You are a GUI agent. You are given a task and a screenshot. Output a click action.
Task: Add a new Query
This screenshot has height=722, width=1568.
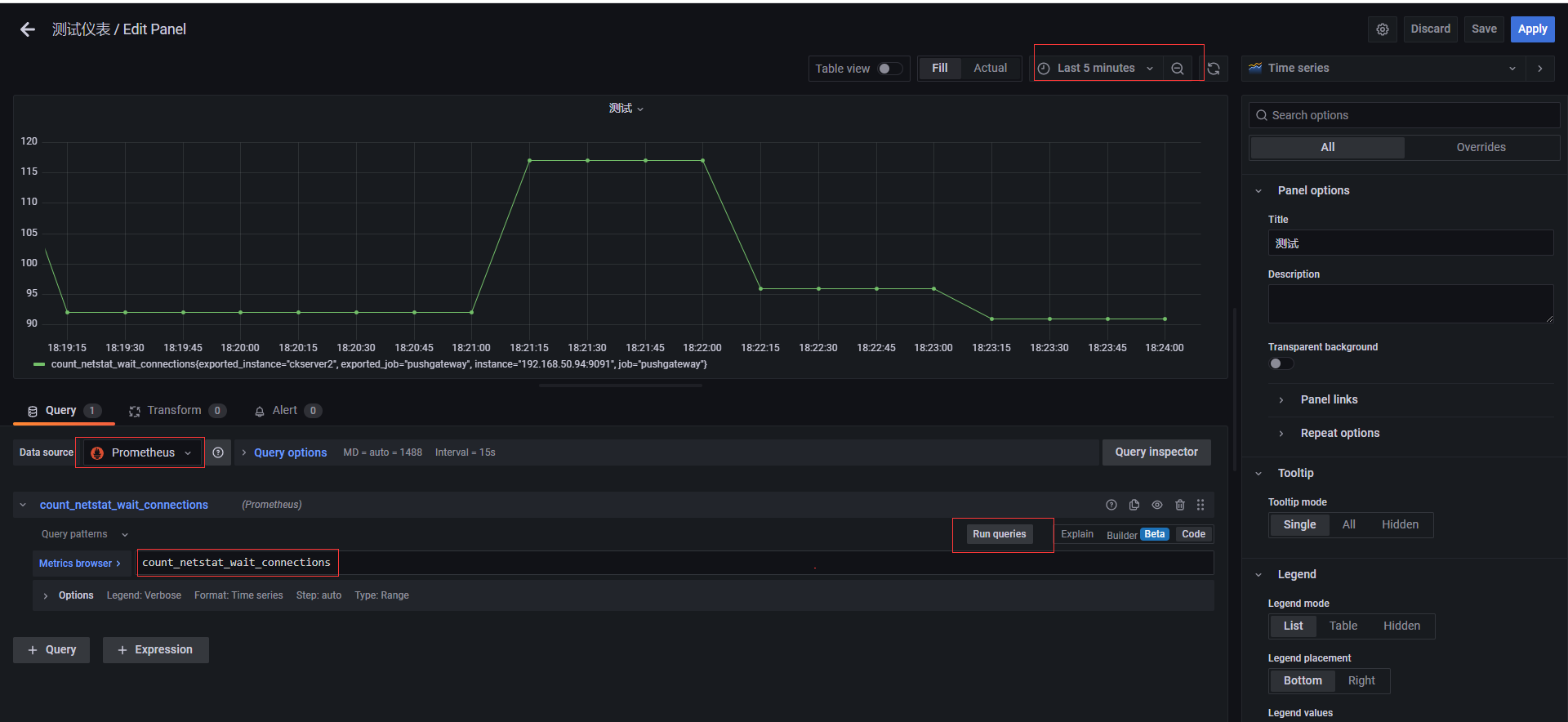click(x=51, y=650)
